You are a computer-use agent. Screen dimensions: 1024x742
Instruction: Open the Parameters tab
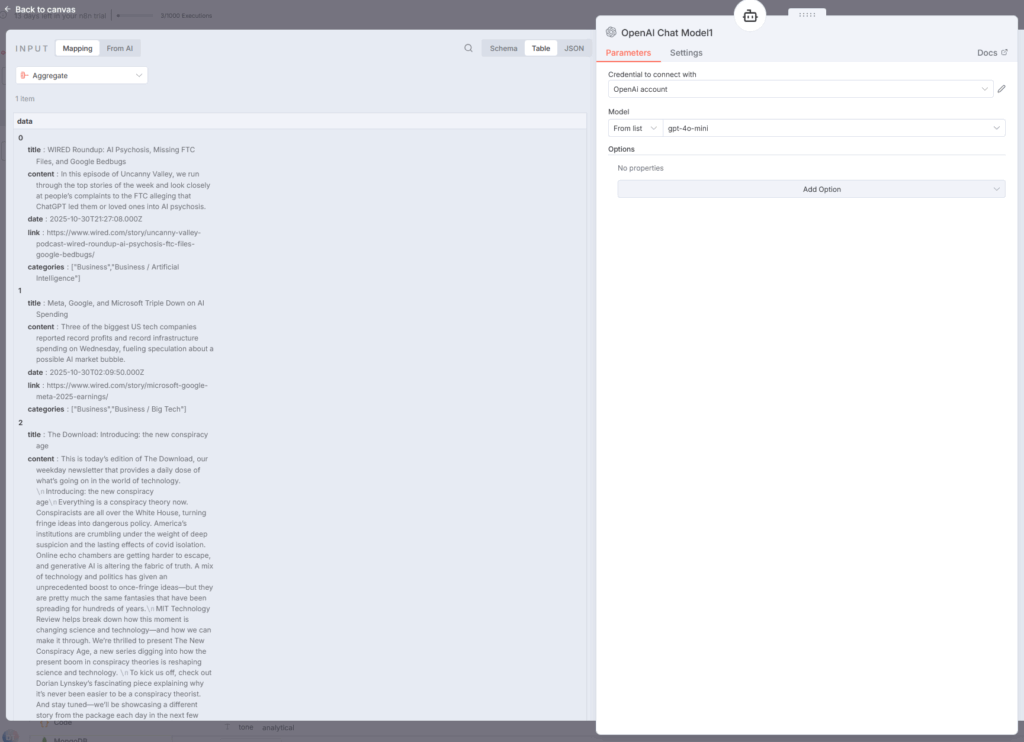point(628,53)
